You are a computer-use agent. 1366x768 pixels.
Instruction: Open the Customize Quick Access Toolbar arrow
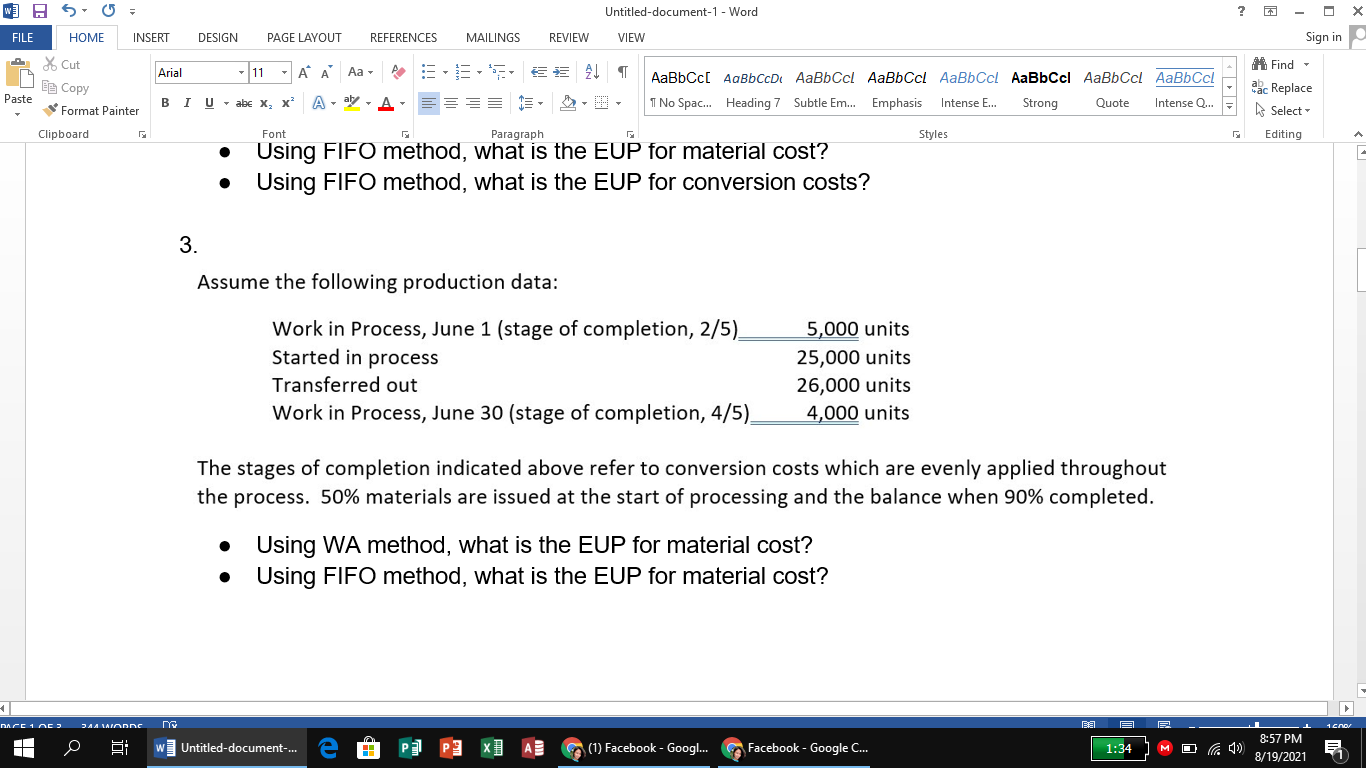[x=131, y=12]
